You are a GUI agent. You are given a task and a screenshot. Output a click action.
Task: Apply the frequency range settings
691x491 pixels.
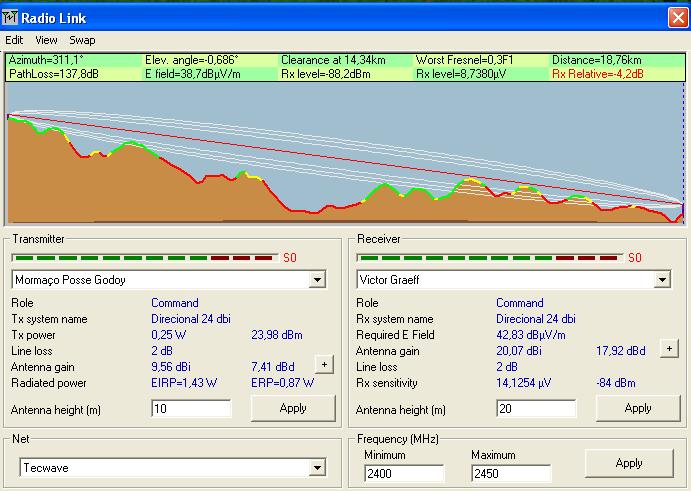pos(628,463)
